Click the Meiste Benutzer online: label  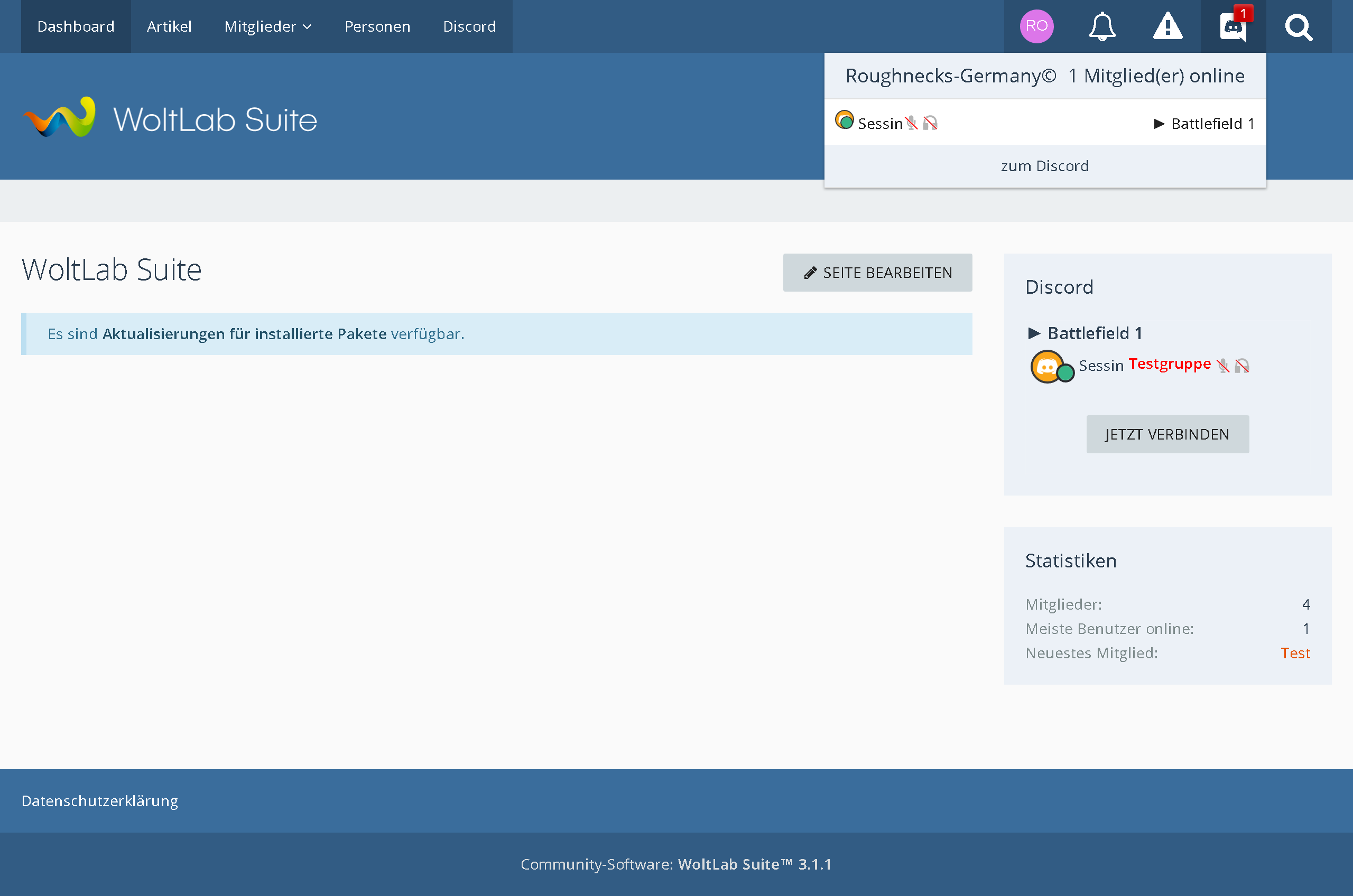coord(1109,629)
